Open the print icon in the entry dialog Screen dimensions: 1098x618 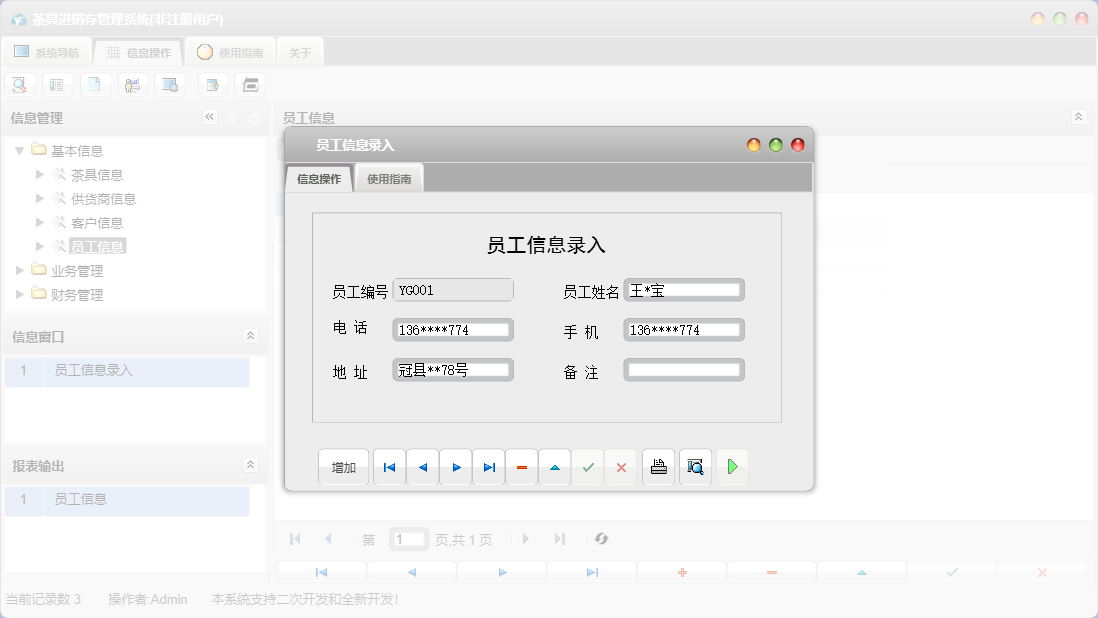pyautogui.click(x=658, y=466)
